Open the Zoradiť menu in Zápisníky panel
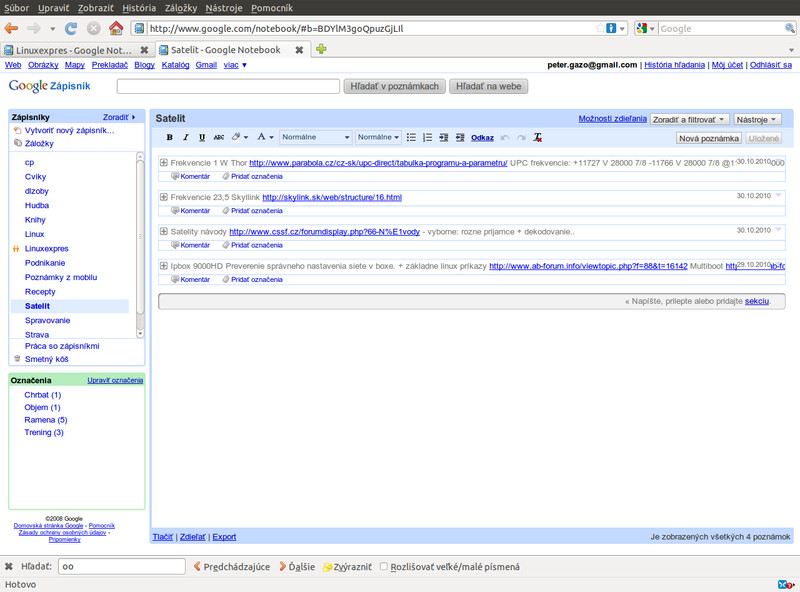Screen dimensions: 800x592 [x=119, y=117]
